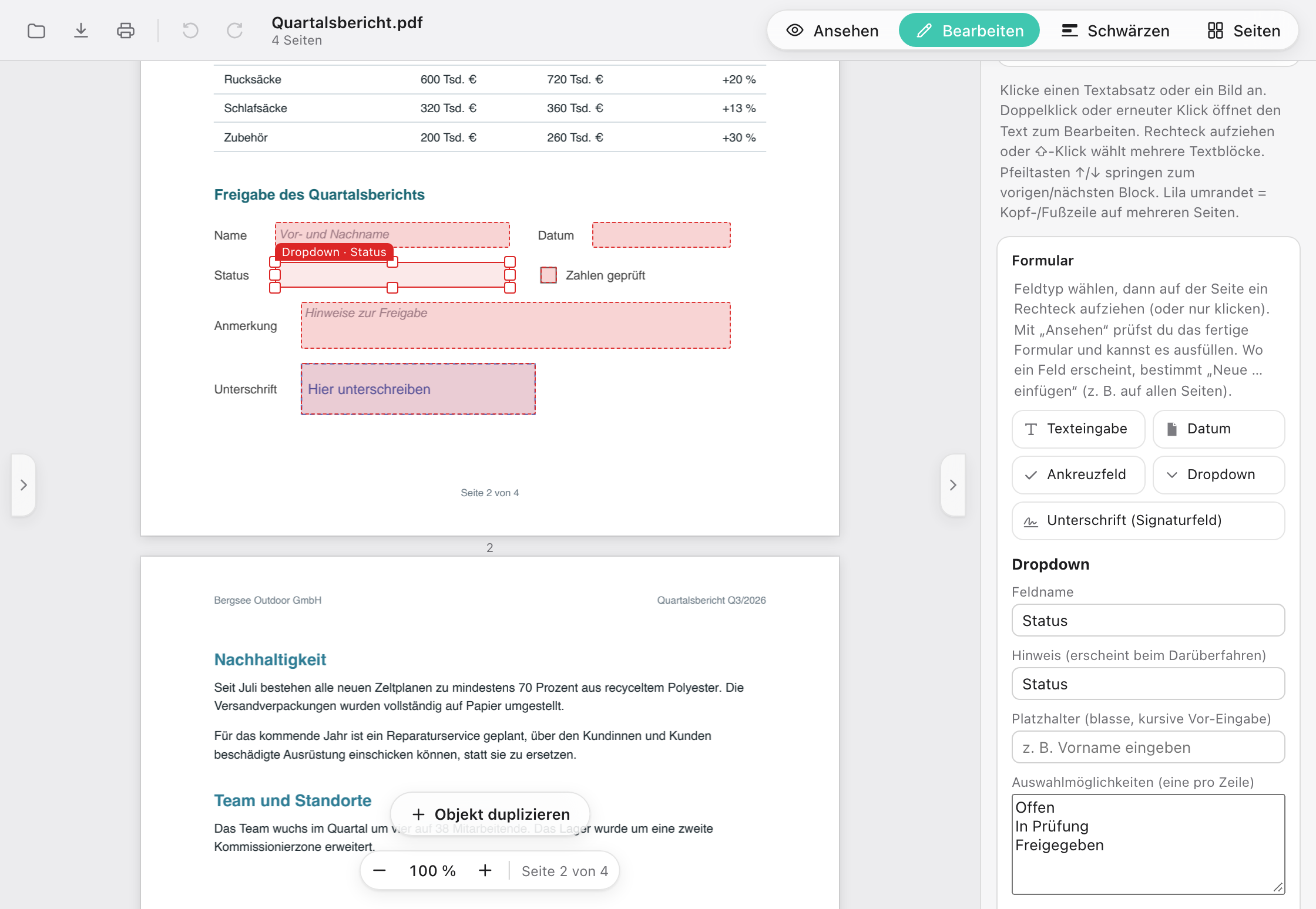Add a Texteingabe form field

click(x=1078, y=429)
